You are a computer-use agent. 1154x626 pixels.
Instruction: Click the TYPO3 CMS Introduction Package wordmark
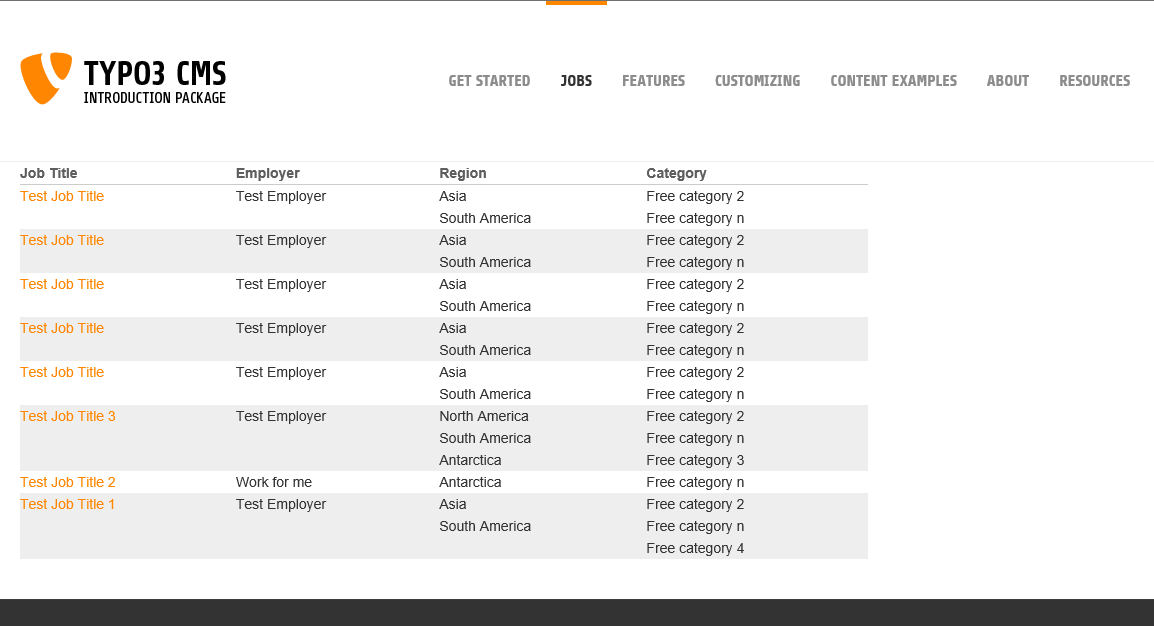pos(155,82)
